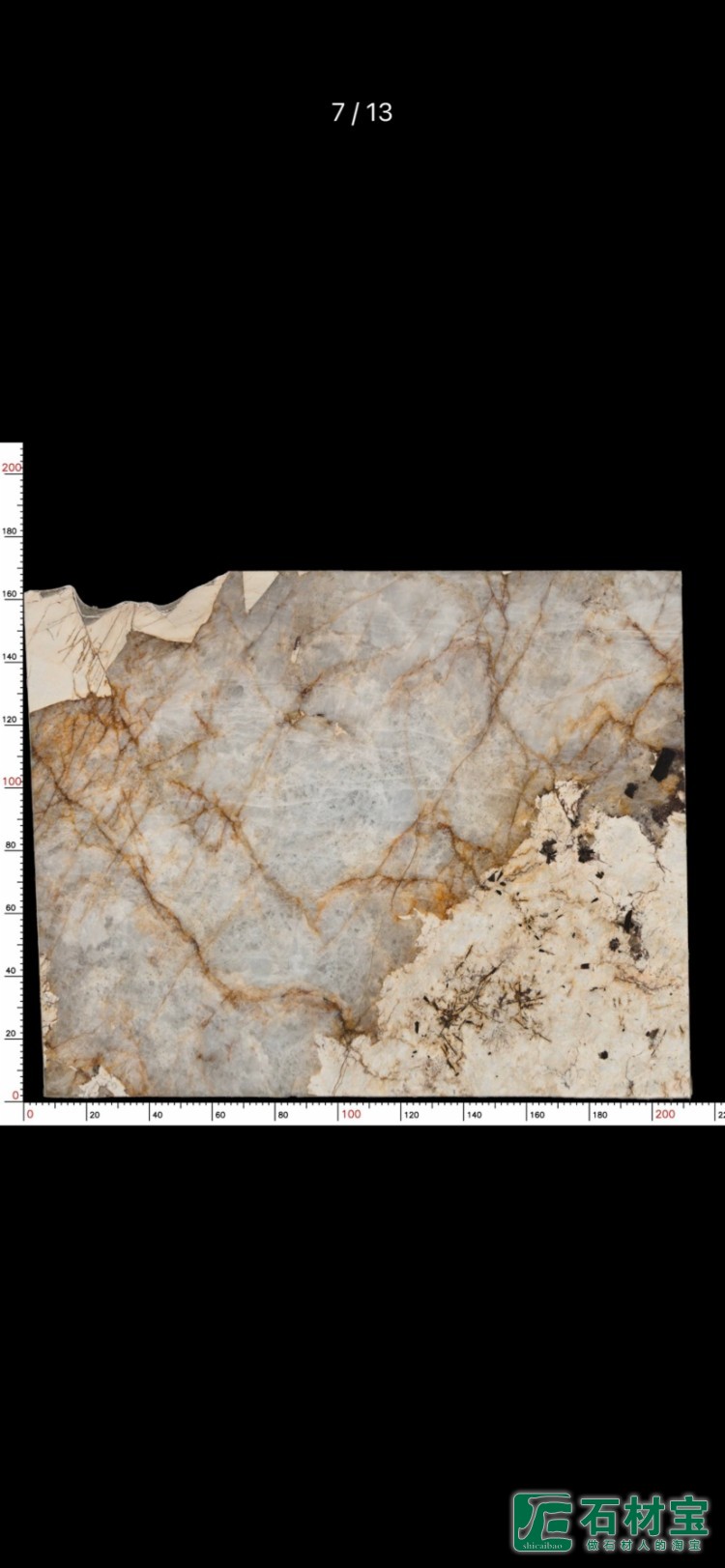Screen dimensions: 725x1568
Task: Tap the 7 / 13 image counter
Action: pyautogui.click(x=362, y=113)
